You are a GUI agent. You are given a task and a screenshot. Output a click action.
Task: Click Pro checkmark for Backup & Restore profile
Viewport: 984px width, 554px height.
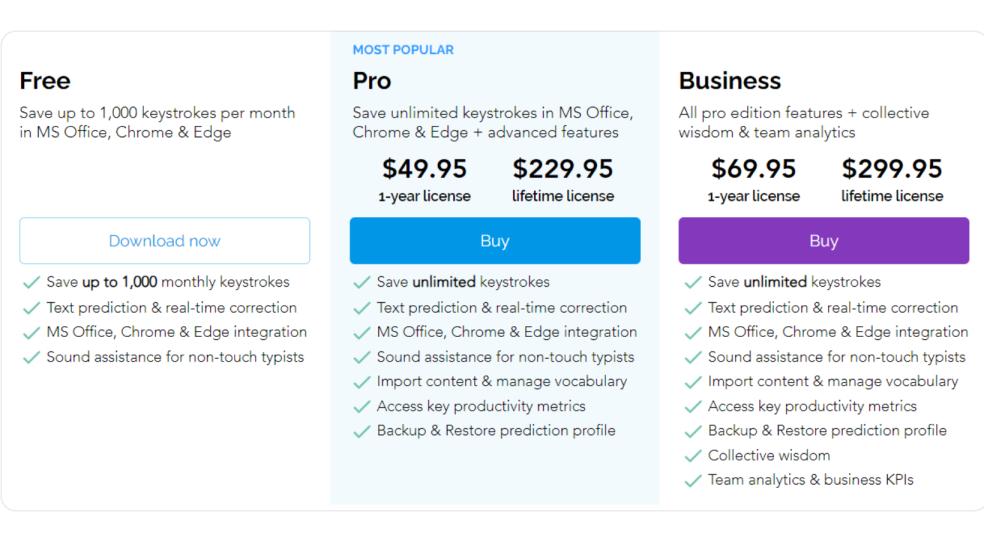pyautogui.click(x=361, y=432)
